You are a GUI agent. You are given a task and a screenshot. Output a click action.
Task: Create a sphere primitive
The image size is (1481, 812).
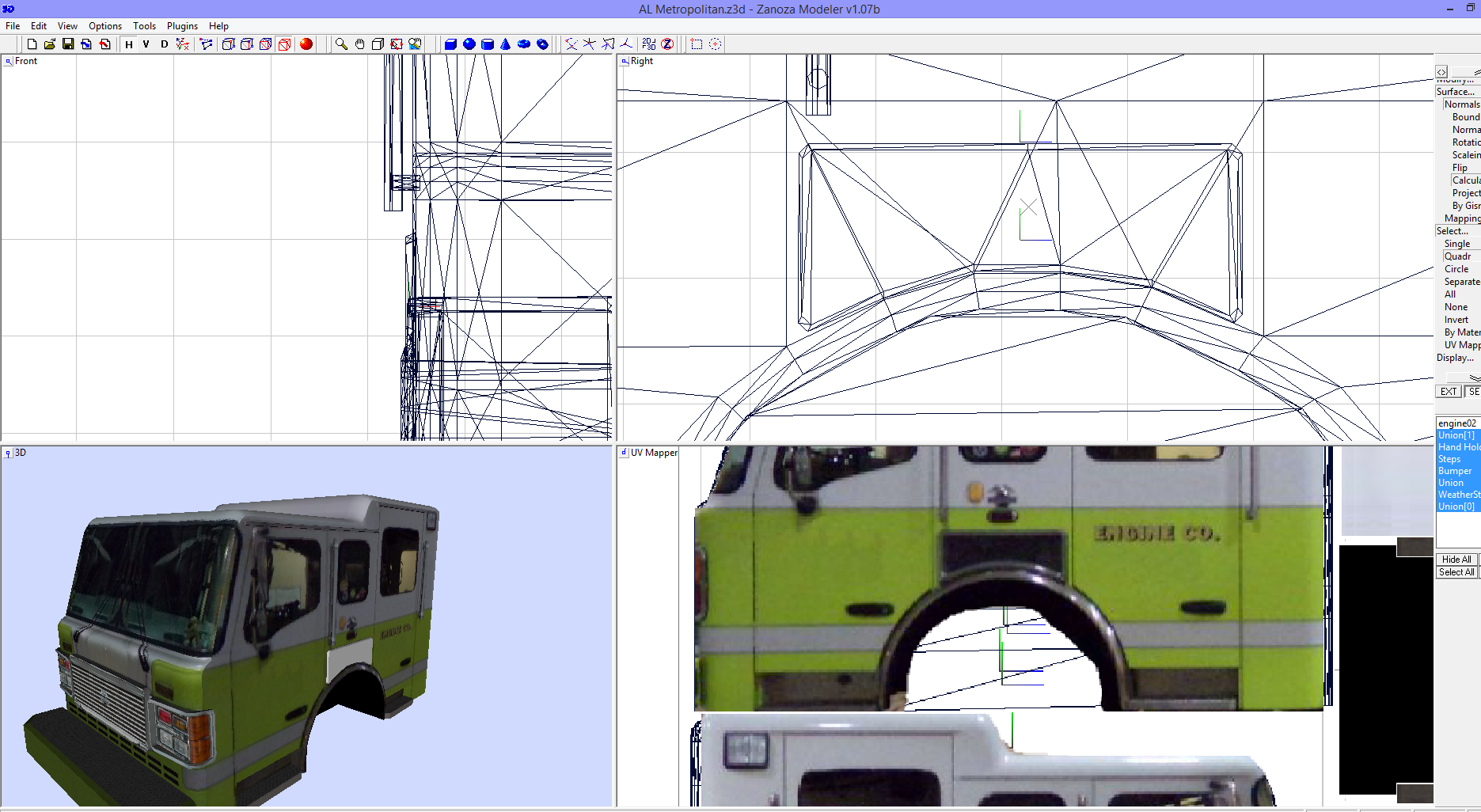(469, 44)
